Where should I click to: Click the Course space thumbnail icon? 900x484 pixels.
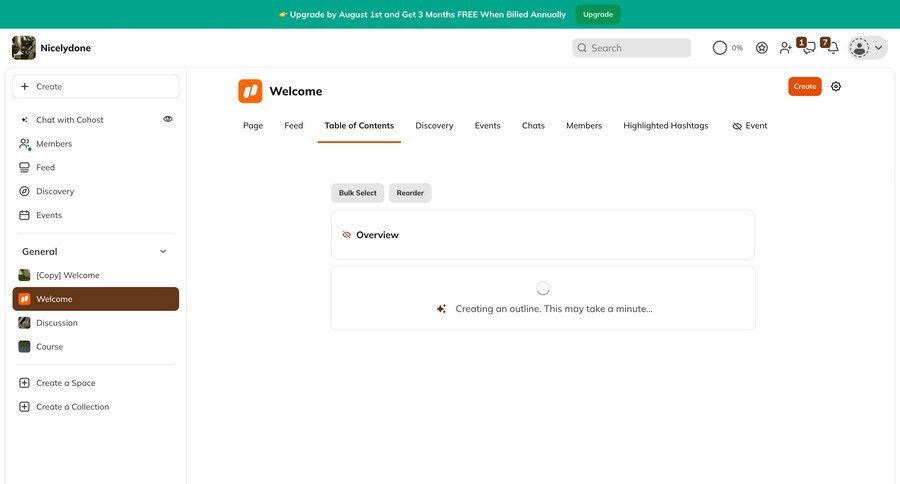click(x=24, y=346)
